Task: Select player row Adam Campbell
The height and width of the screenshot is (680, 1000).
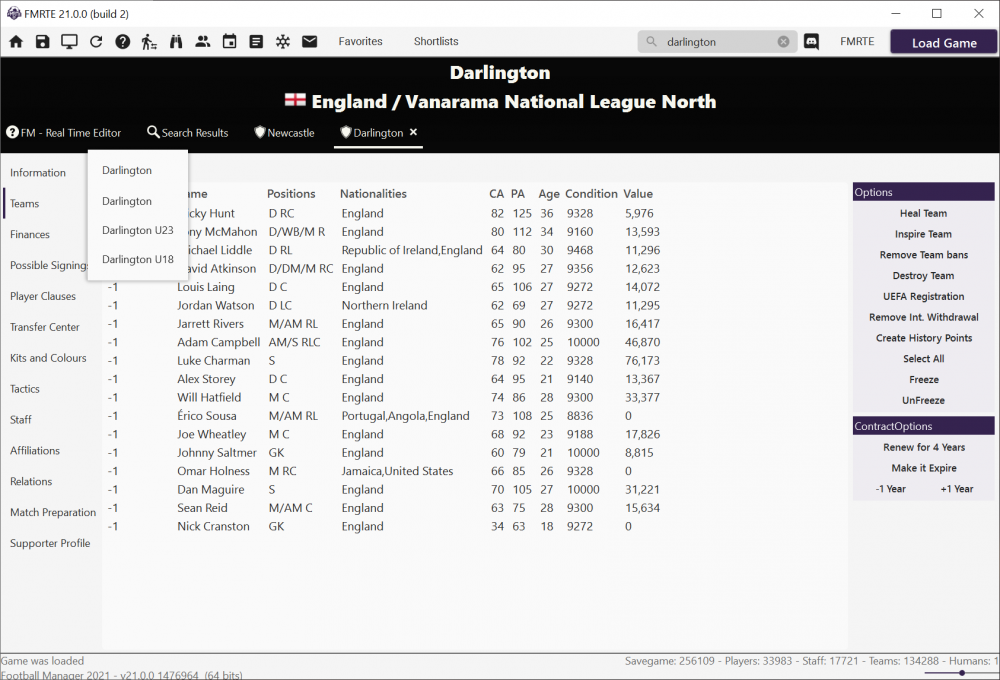Action: (384, 343)
